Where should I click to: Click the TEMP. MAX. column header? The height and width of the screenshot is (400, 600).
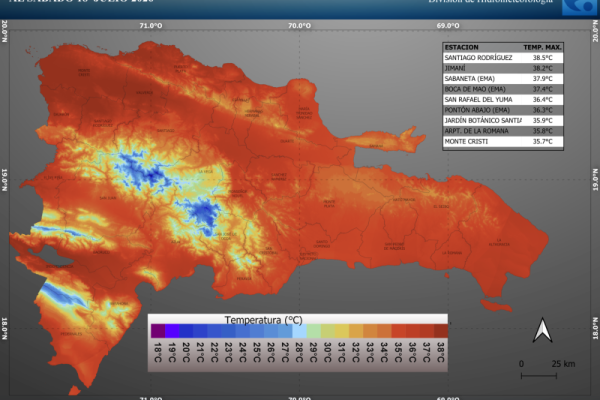pyautogui.click(x=542, y=47)
